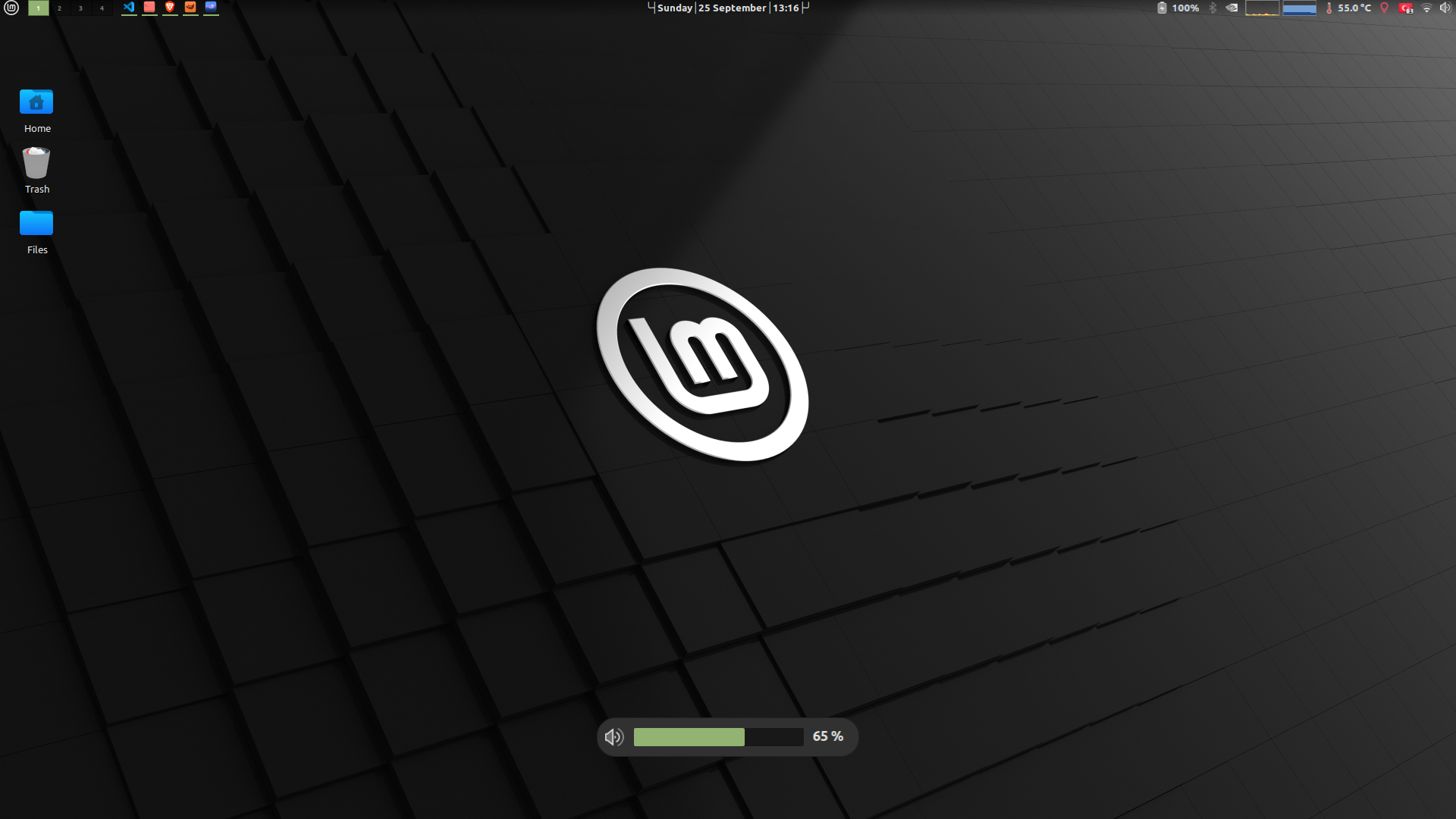Open the calendar from the date clock
1456x819 pixels.
(728, 8)
